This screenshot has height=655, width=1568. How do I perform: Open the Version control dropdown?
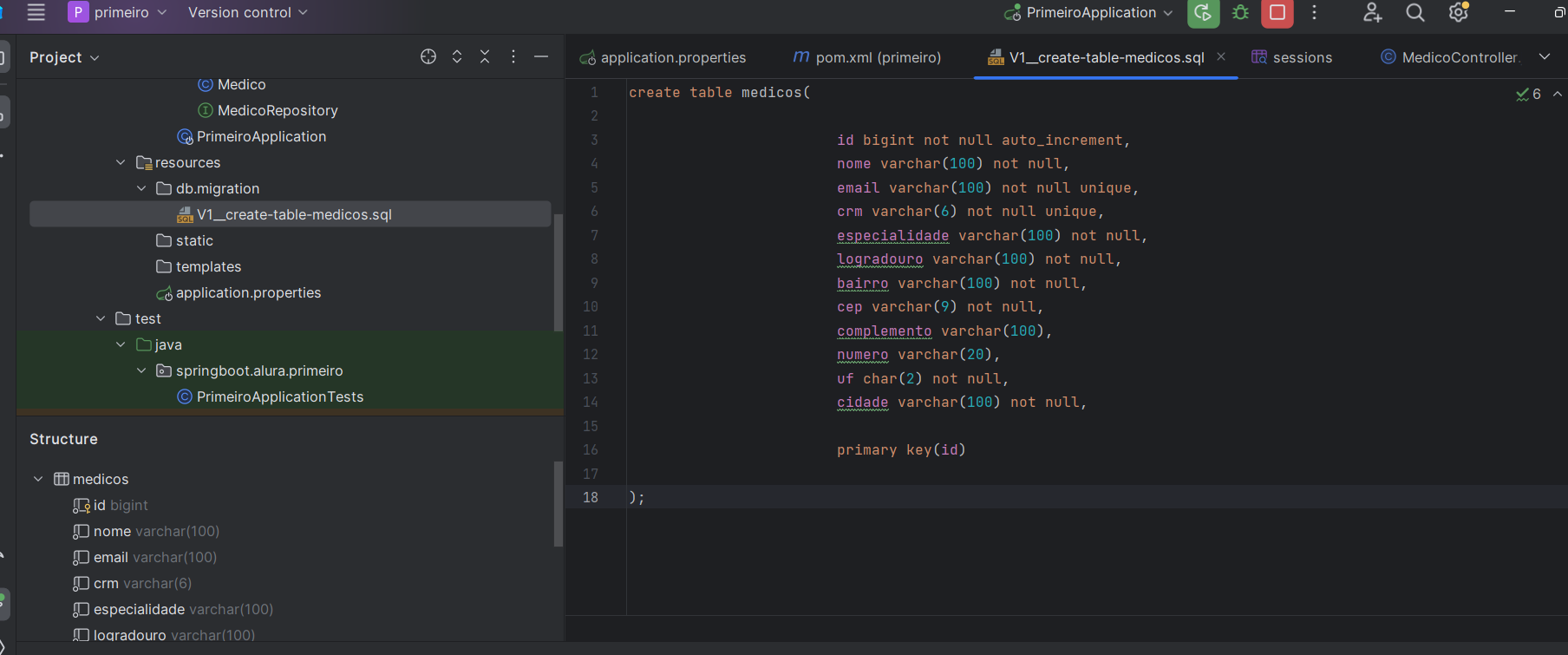pyautogui.click(x=247, y=12)
